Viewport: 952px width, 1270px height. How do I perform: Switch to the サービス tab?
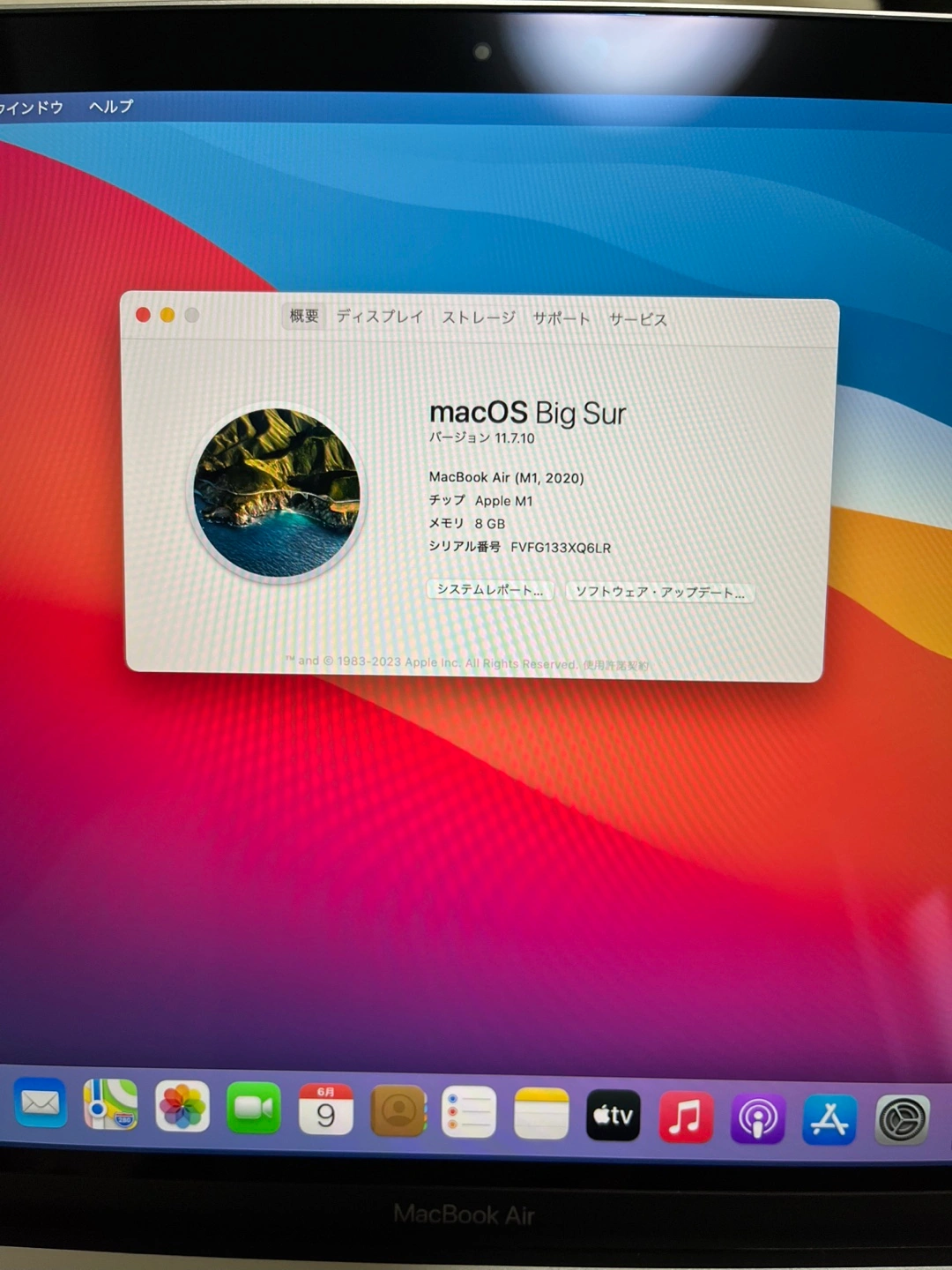pos(638,319)
